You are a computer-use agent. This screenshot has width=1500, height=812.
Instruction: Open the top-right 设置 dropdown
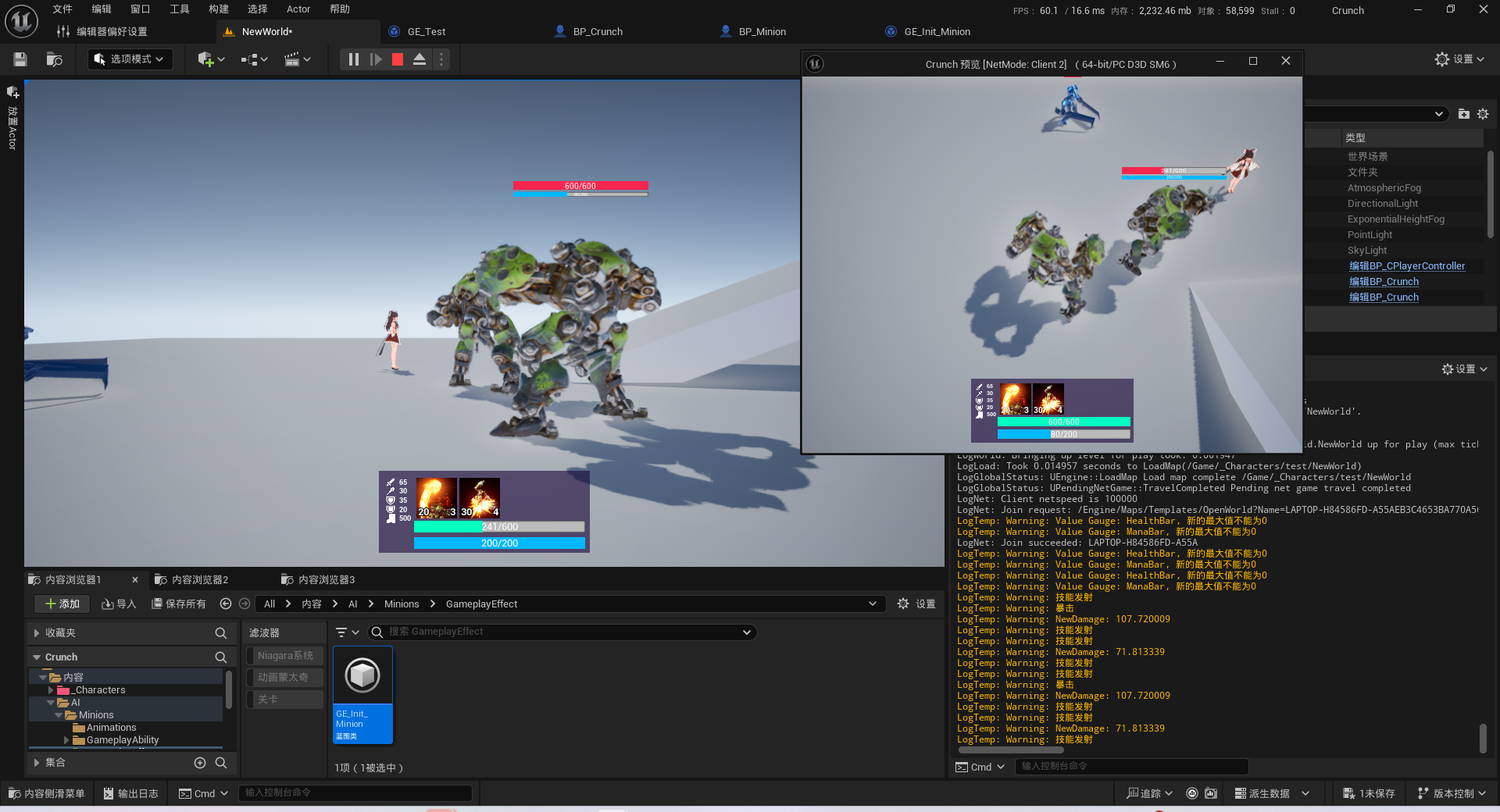[x=1459, y=59]
